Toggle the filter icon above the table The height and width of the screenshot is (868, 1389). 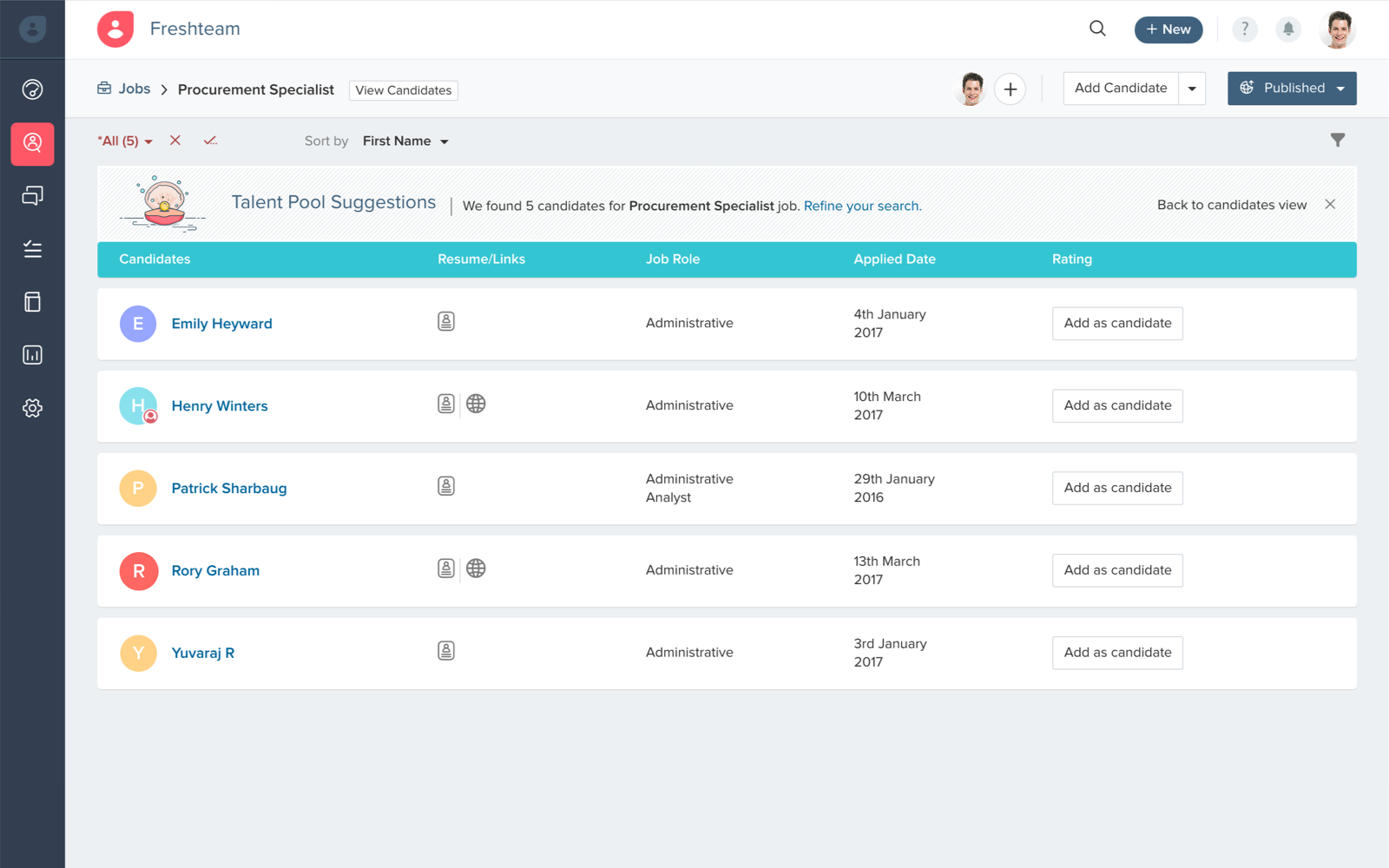pos(1338,140)
